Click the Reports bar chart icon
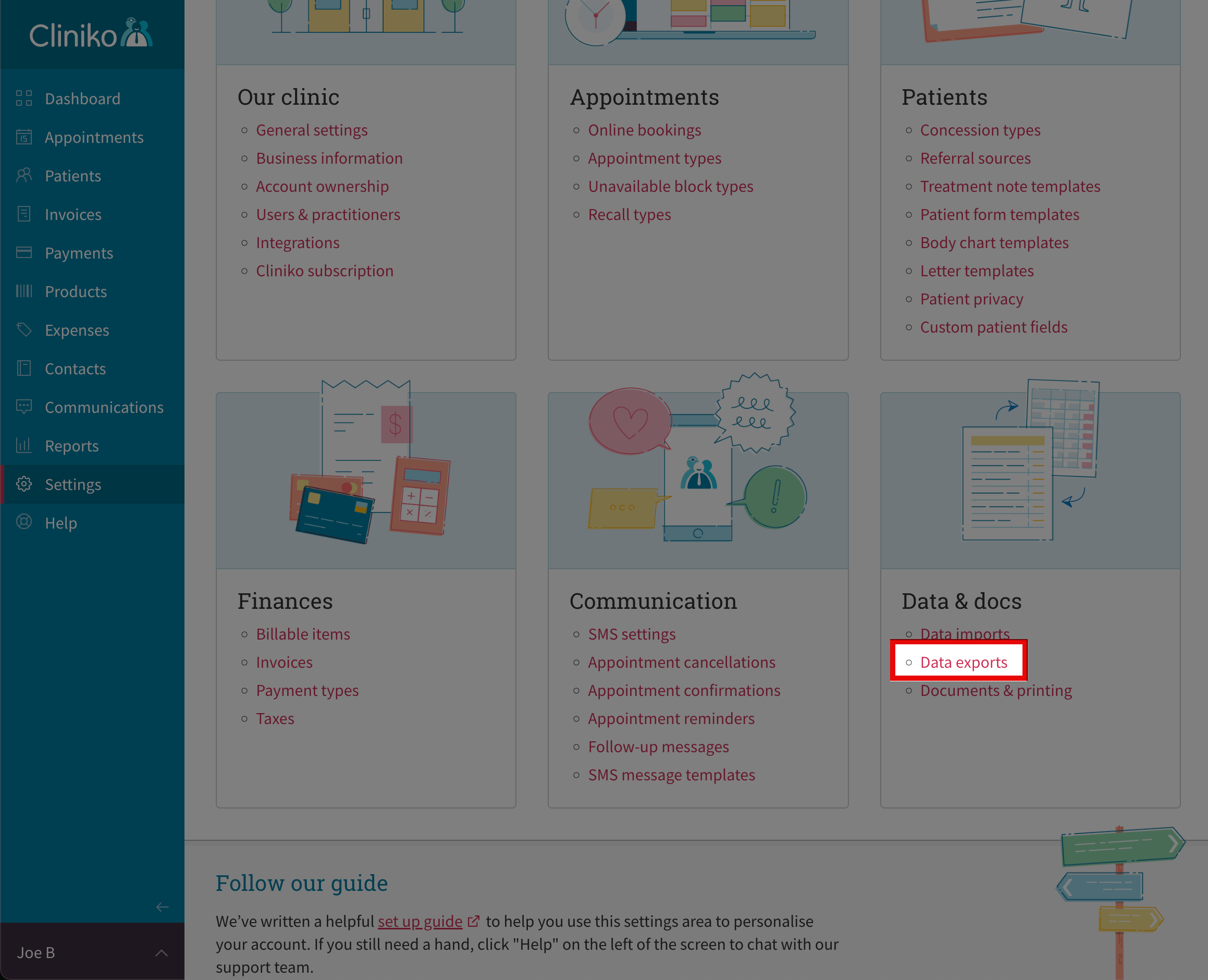The height and width of the screenshot is (980, 1208). 23,445
